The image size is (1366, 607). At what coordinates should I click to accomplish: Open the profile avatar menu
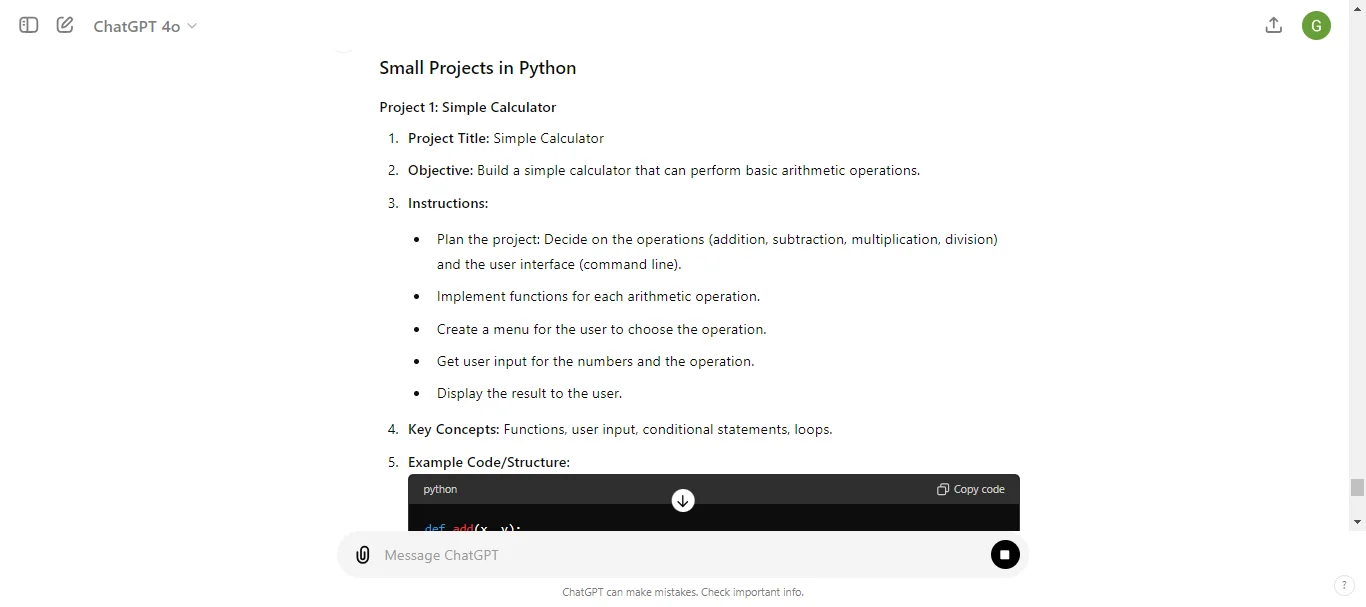pyautogui.click(x=1316, y=25)
